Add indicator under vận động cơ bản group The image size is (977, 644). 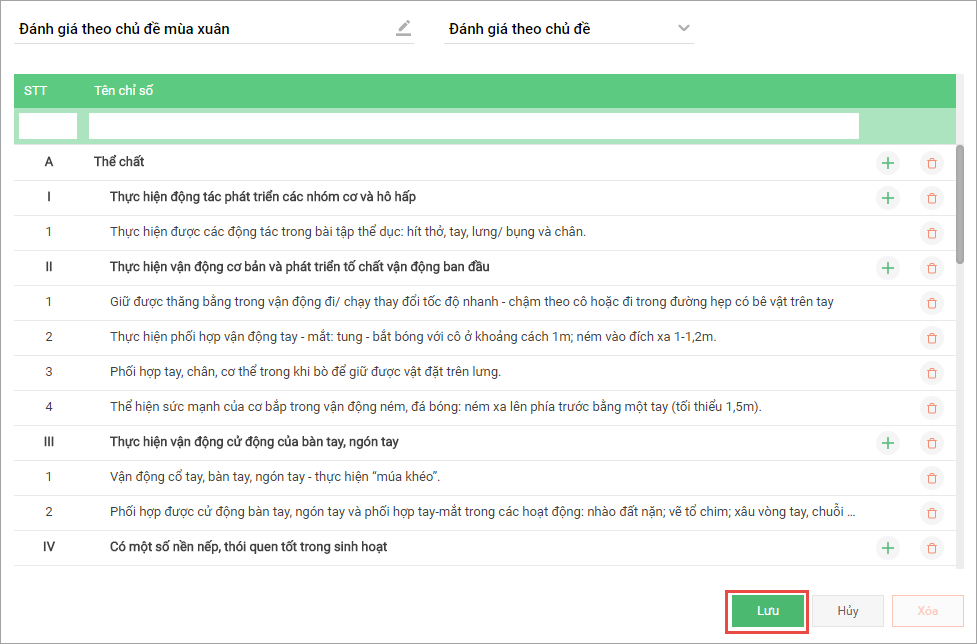tap(887, 267)
